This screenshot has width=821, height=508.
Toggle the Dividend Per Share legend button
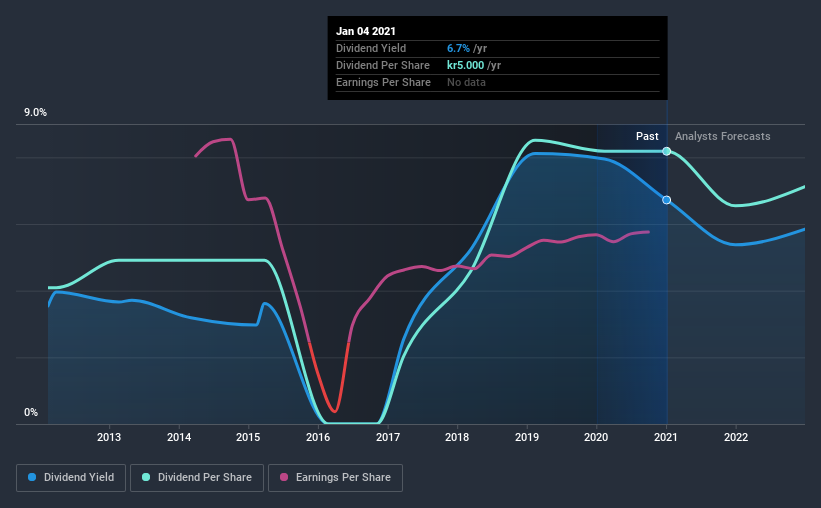(x=197, y=478)
